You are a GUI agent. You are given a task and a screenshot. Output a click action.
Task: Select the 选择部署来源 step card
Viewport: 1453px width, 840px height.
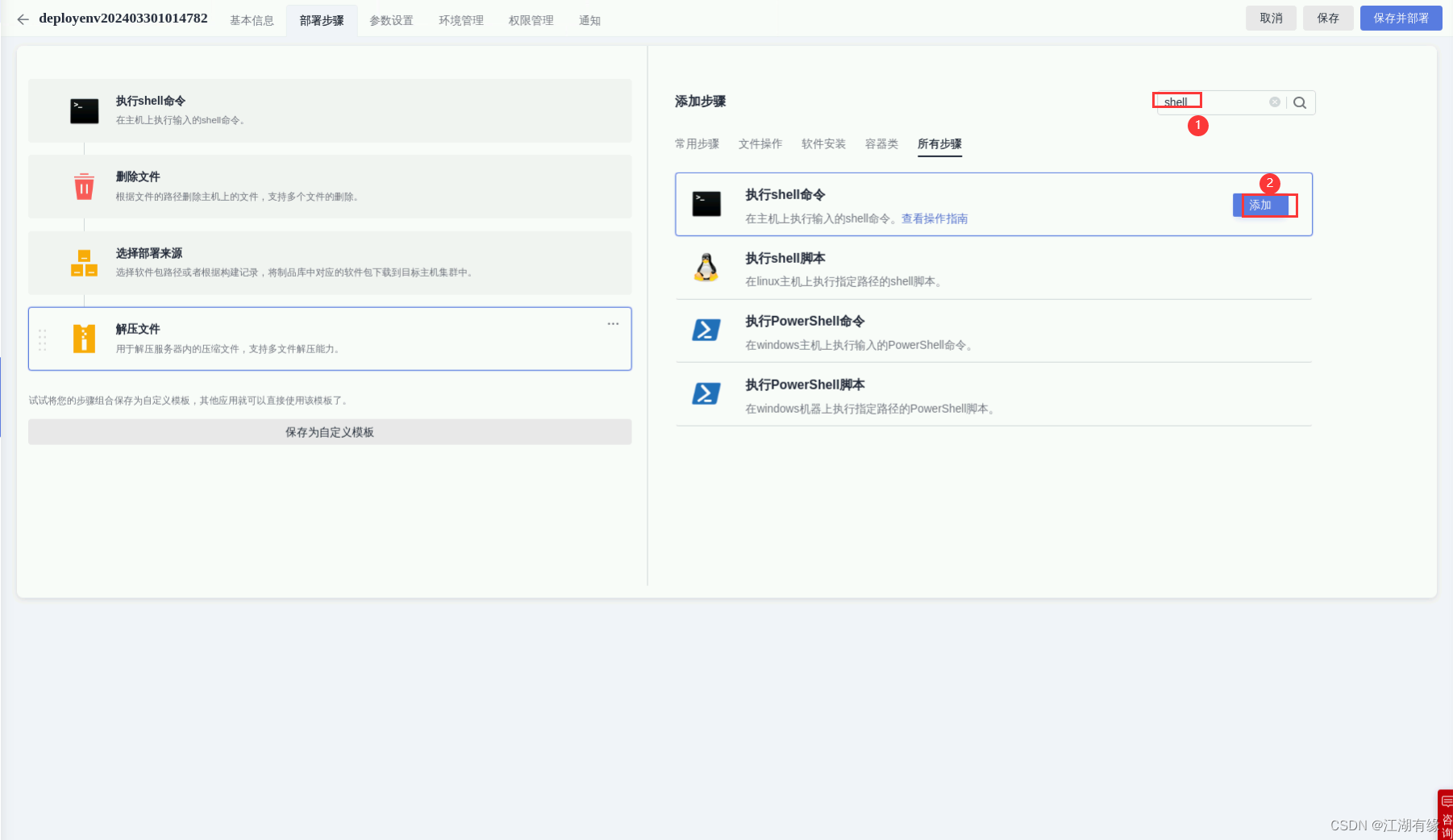(330, 263)
